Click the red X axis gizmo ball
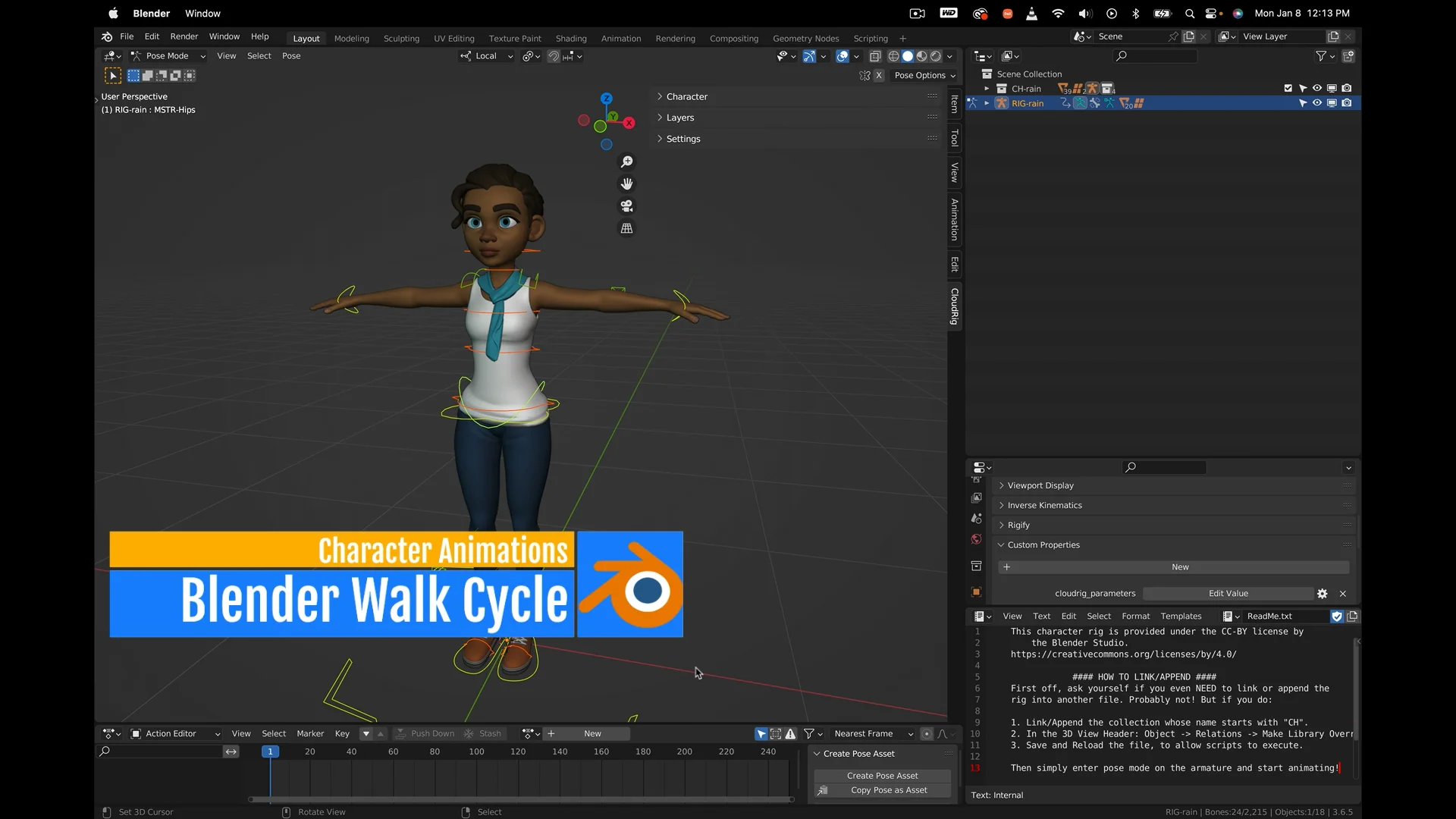This screenshot has height=819, width=1456. (629, 123)
